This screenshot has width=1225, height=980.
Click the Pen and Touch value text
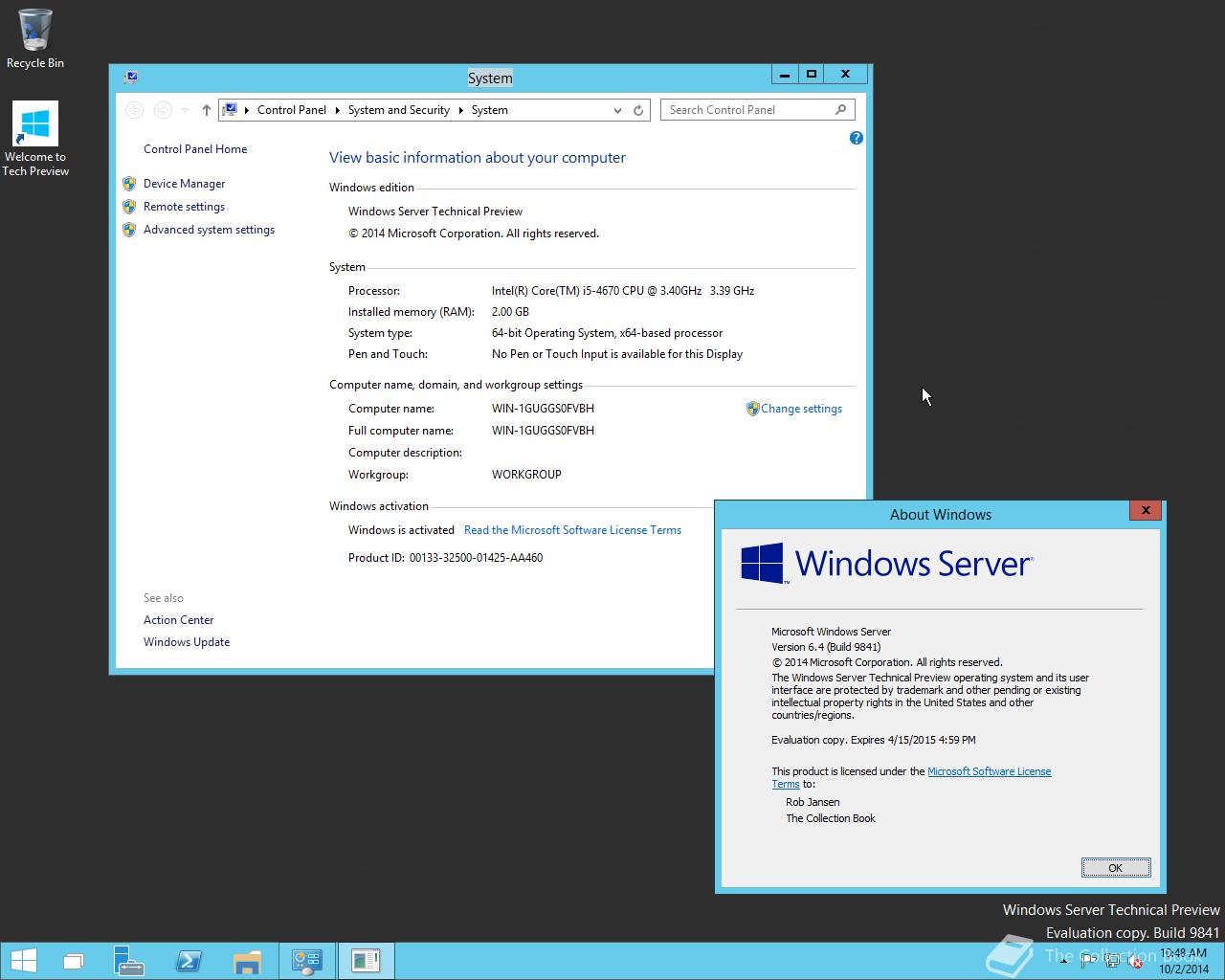[617, 354]
